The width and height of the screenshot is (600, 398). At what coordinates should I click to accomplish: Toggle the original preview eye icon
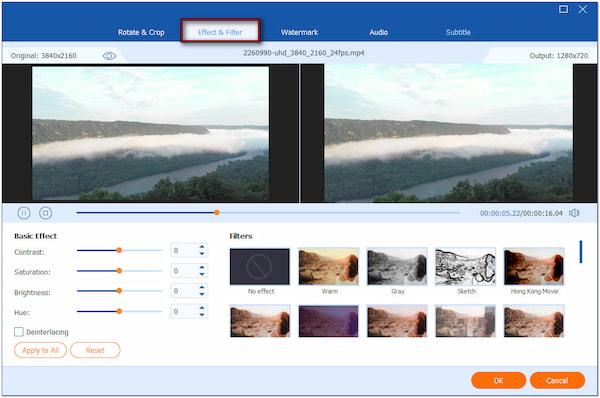coord(109,56)
